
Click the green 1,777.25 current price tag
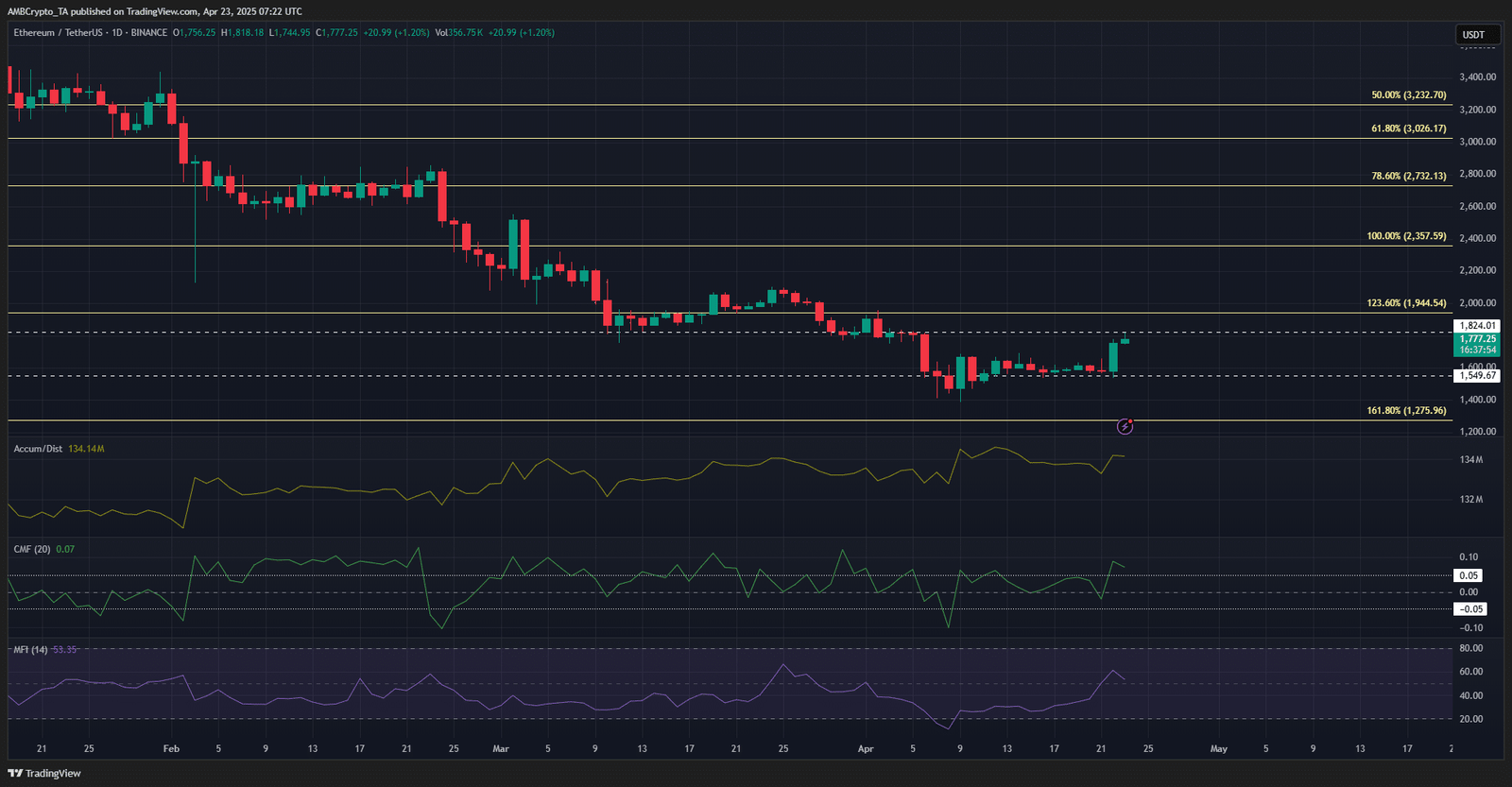pos(1476,344)
